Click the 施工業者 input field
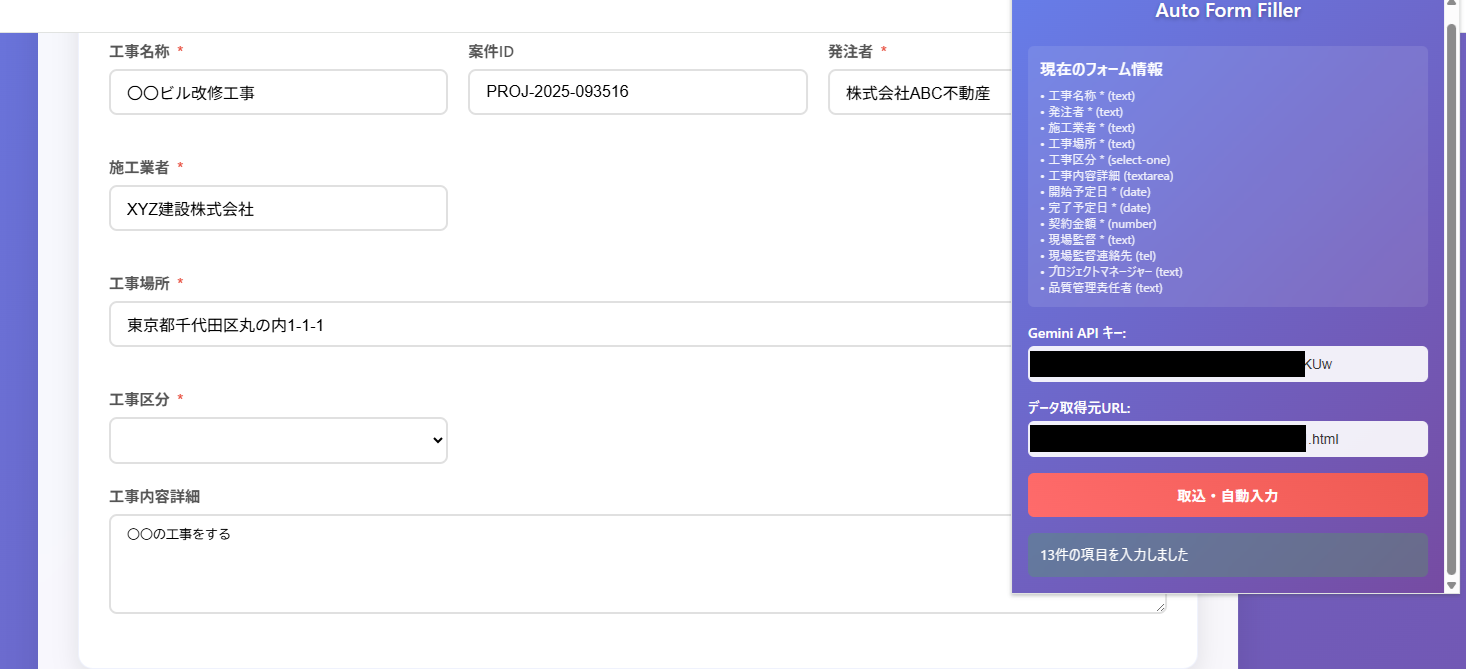 pyautogui.click(x=278, y=207)
